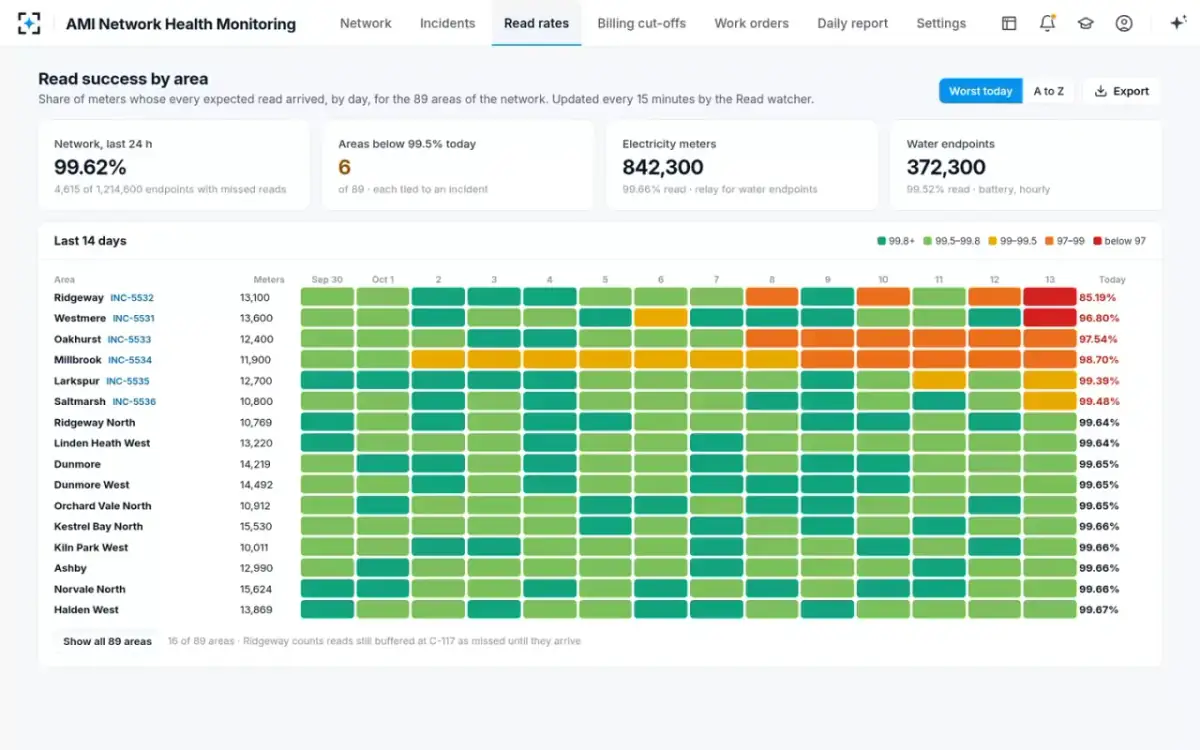1200x750 pixels.
Task: Open incident link INC-5532
Action: [132, 298]
